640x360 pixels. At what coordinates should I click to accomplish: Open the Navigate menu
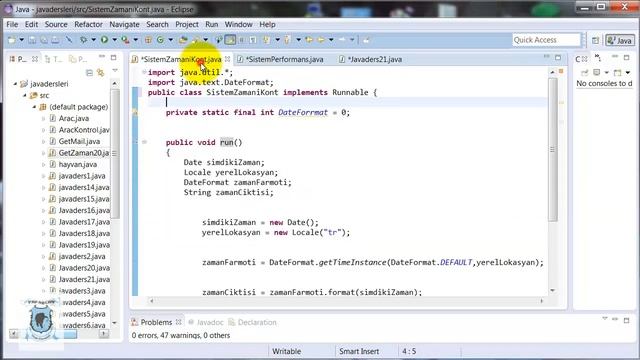pos(124,24)
